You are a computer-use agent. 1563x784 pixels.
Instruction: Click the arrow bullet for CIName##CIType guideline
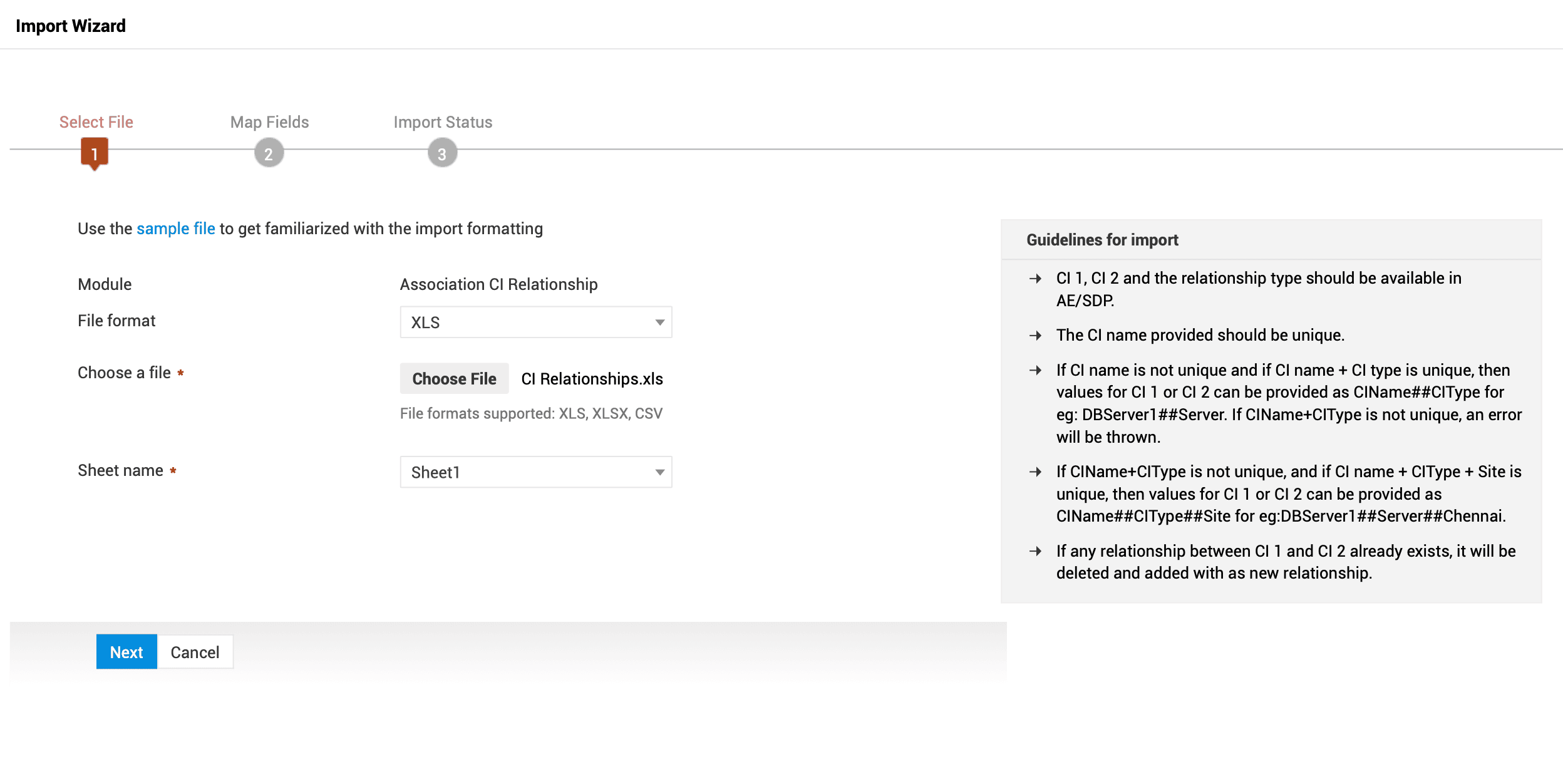click(x=1035, y=371)
